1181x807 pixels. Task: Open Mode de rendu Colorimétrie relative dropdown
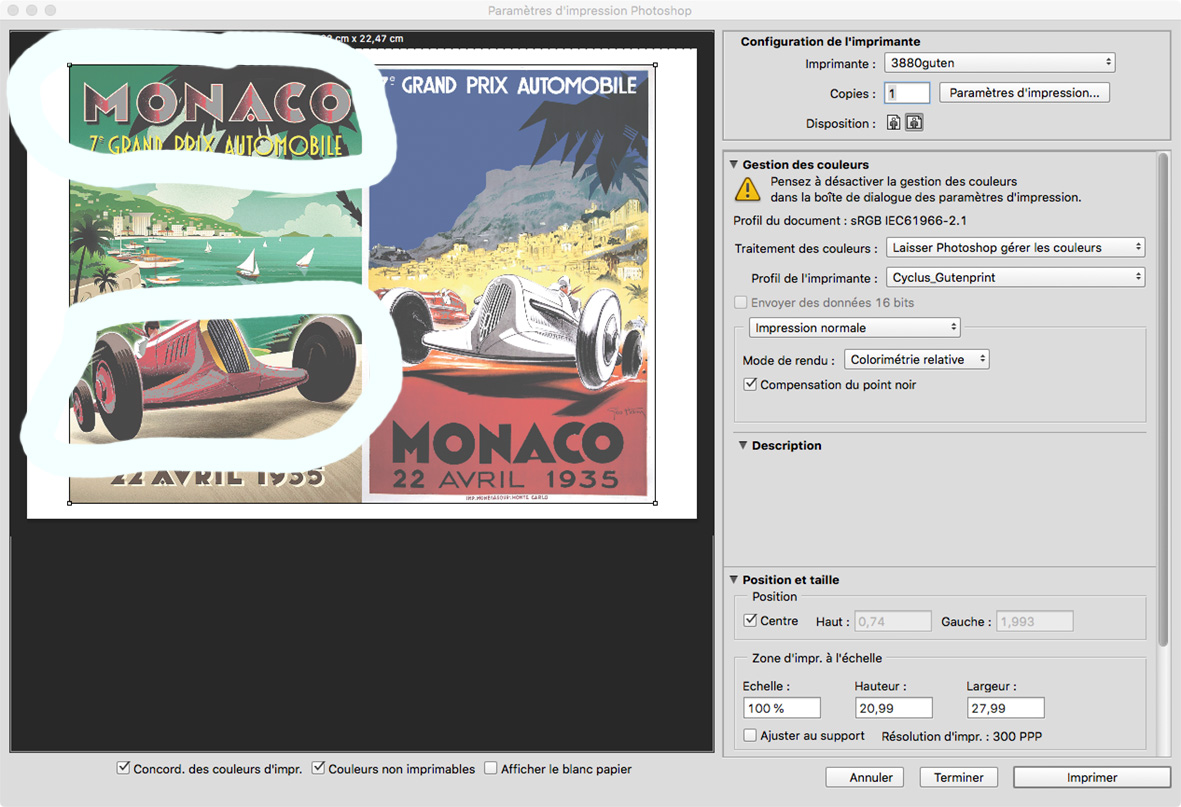click(x=917, y=359)
